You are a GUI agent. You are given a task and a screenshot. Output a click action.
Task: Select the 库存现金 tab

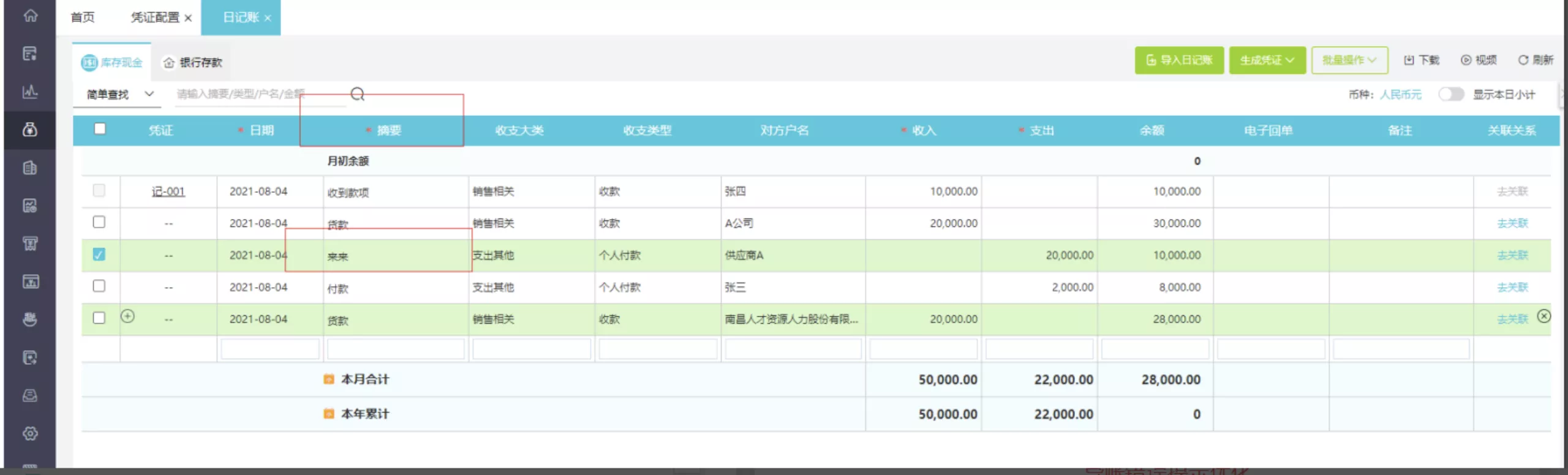[112, 62]
